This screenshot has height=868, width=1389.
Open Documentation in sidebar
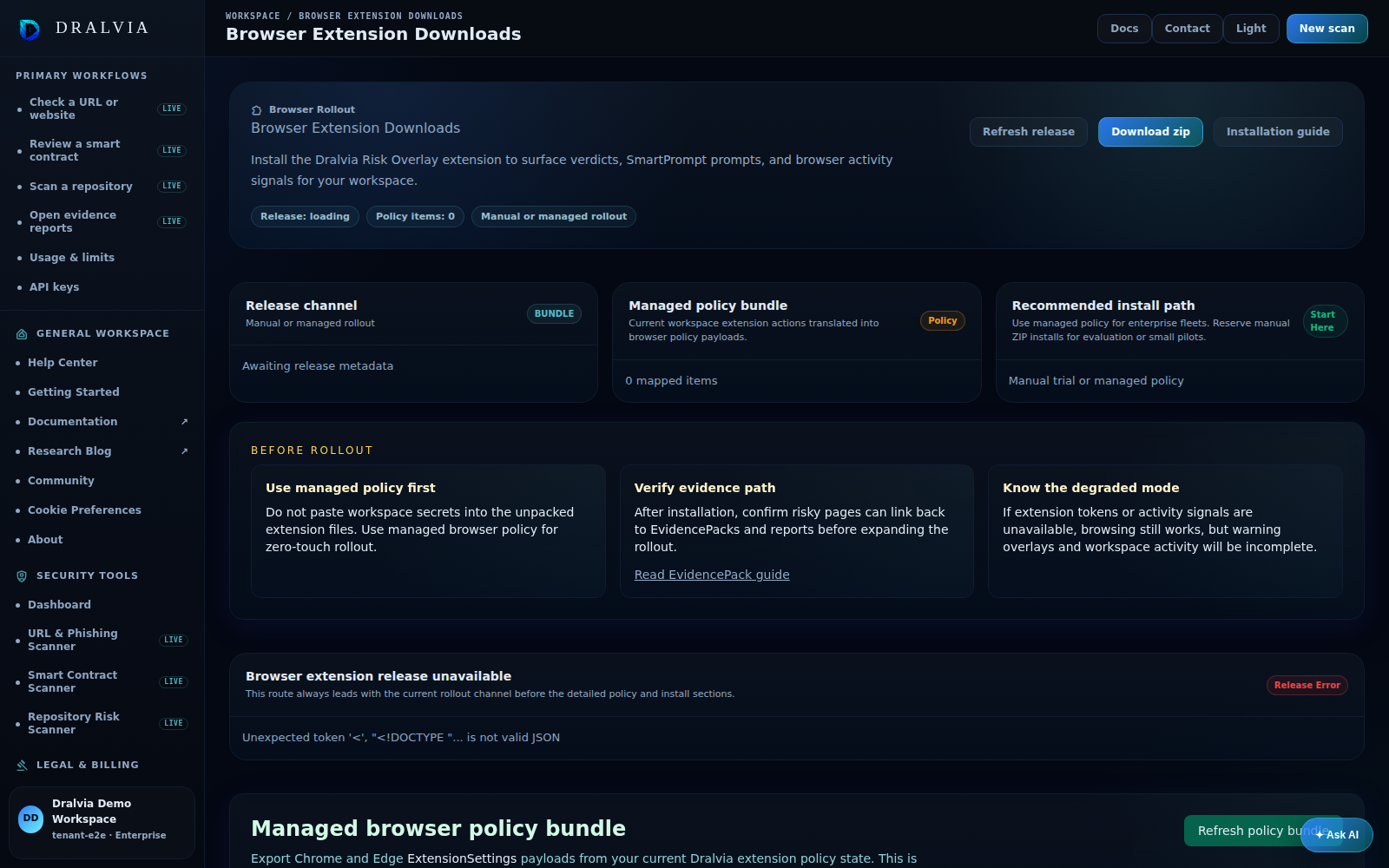pyautogui.click(x=102, y=422)
